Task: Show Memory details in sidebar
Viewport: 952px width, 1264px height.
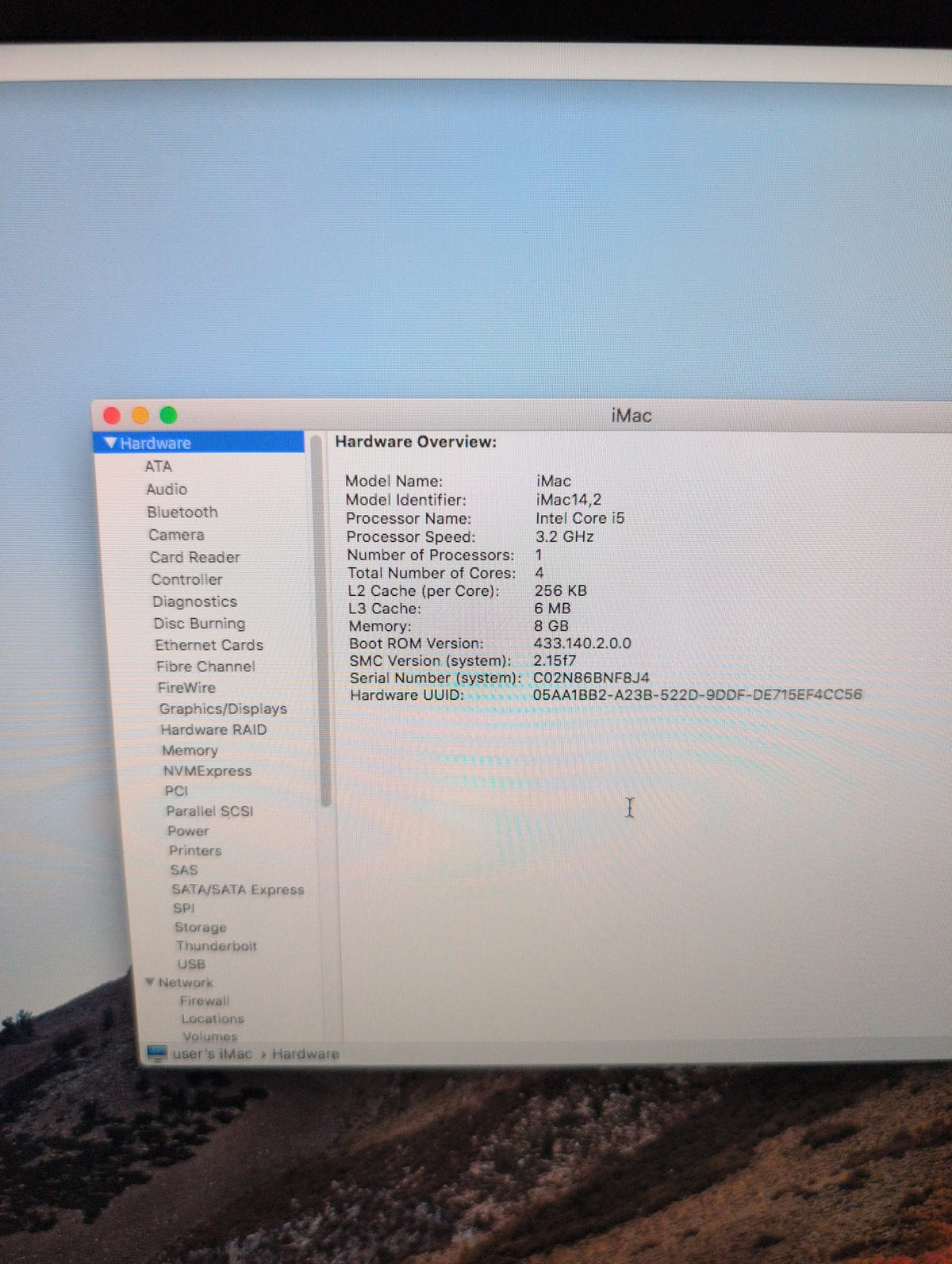Action: pyautogui.click(x=190, y=751)
